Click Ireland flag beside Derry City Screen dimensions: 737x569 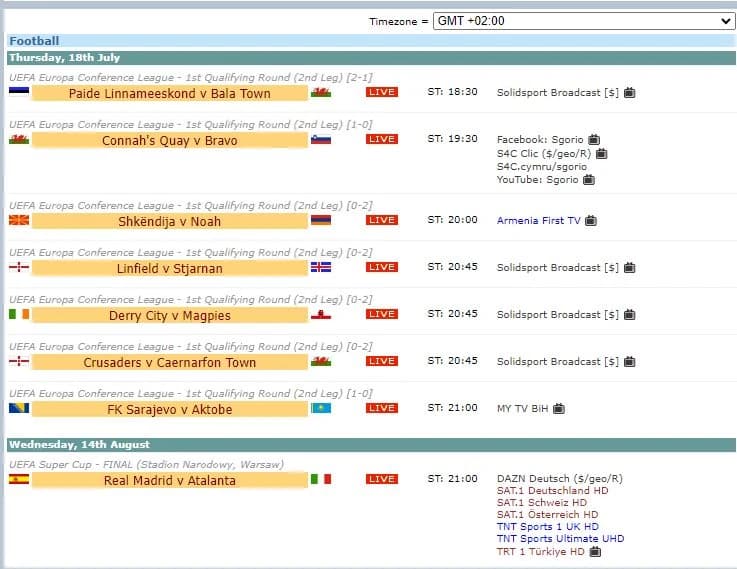pyautogui.click(x=19, y=313)
